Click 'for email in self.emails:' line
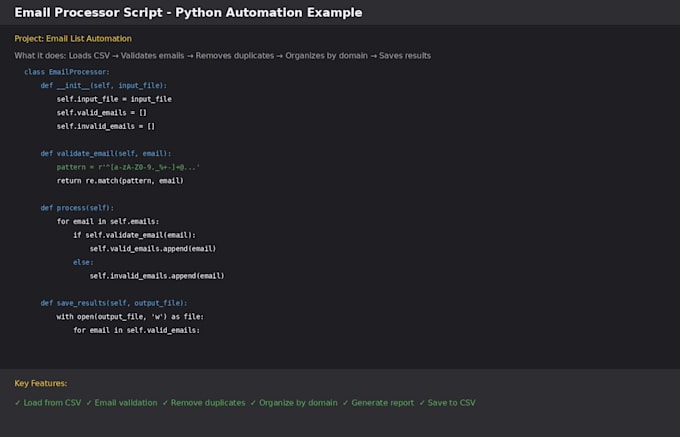This screenshot has height=437, width=680. point(108,222)
